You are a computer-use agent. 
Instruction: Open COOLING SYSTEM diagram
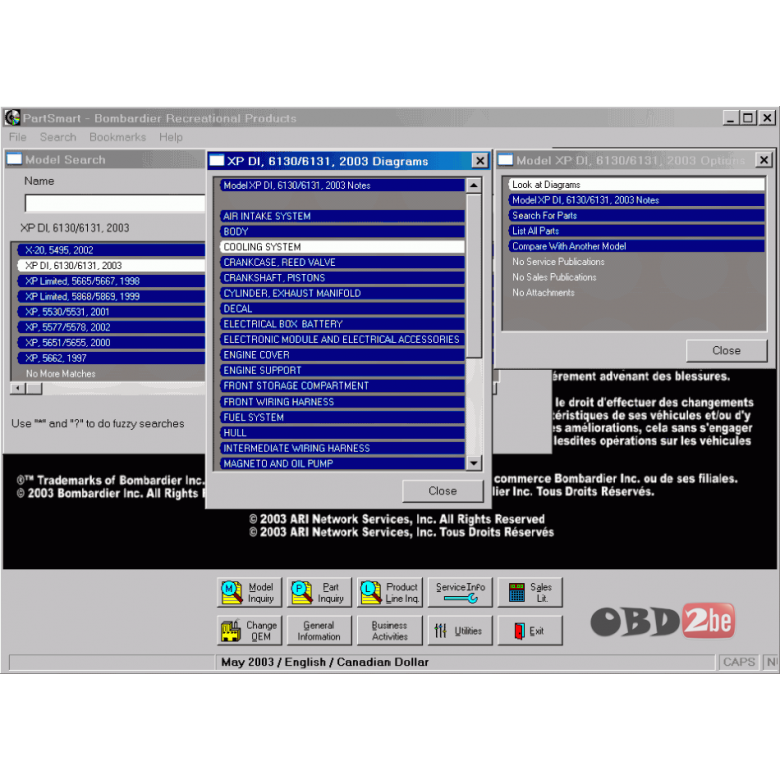coord(342,247)
